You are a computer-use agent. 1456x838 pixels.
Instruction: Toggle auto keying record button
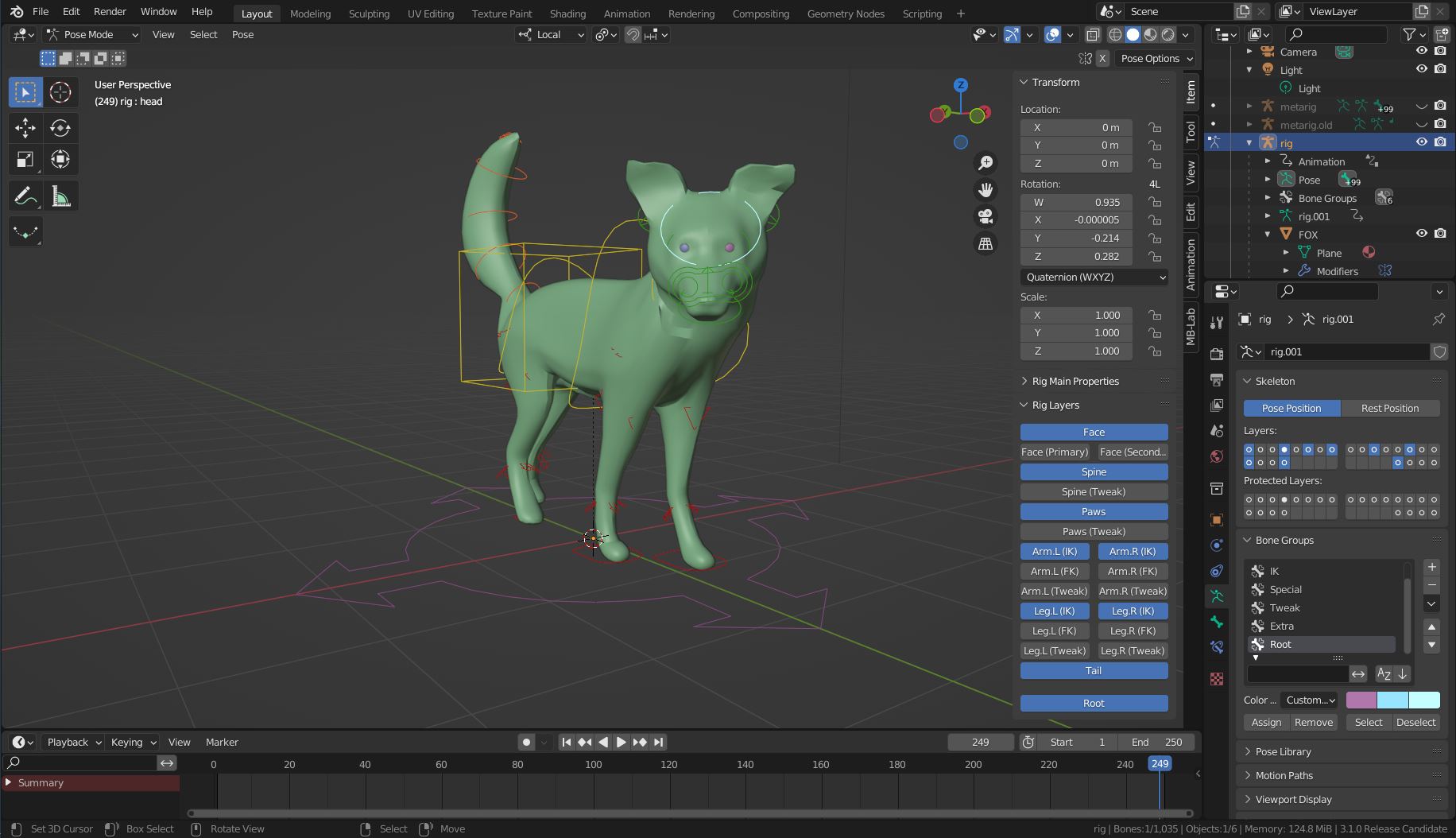click(x=526, y=742)
